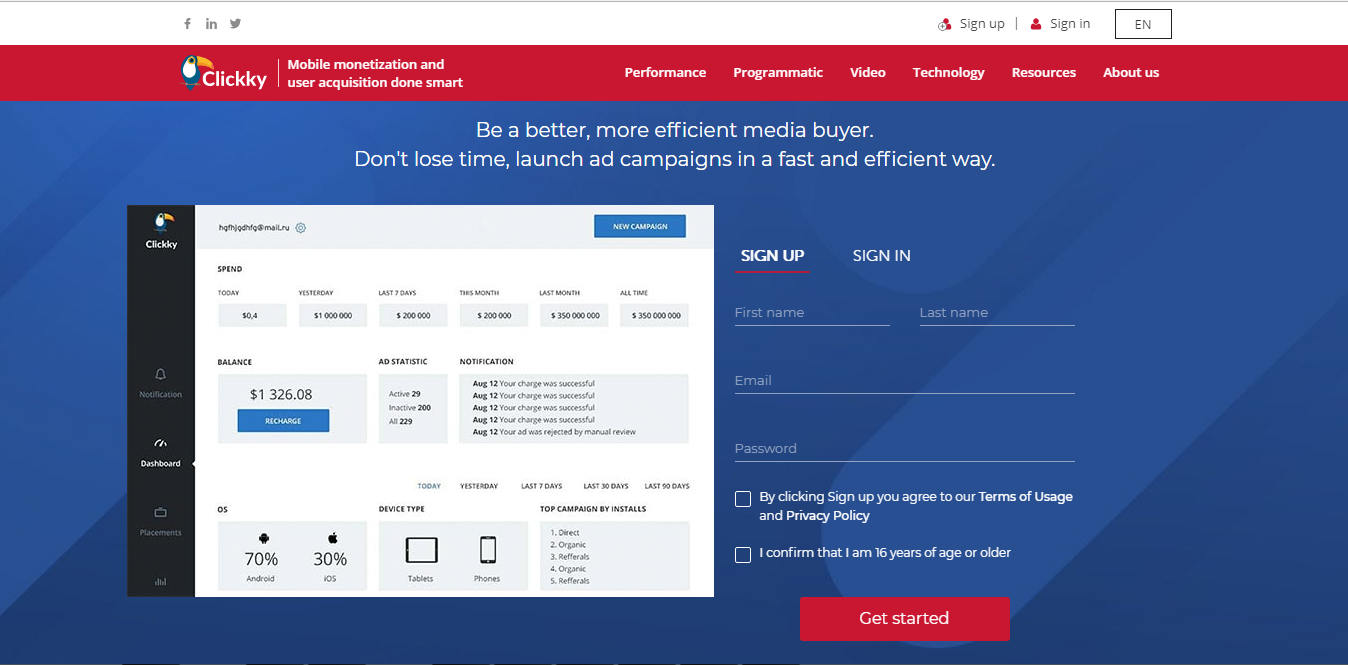Image resolution: width=1348 pixels, height=665 pixels.
Task: Open the Privacy Policy link
Action: (x=828, y=516)
